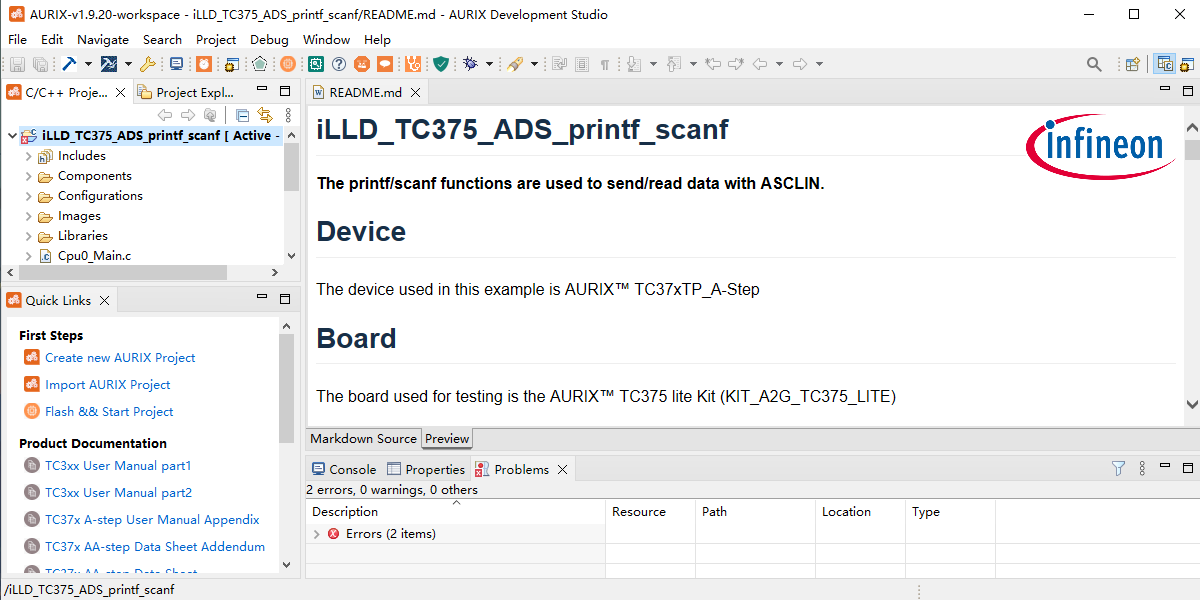Click the Save icon in toolbar

point(17,64)
